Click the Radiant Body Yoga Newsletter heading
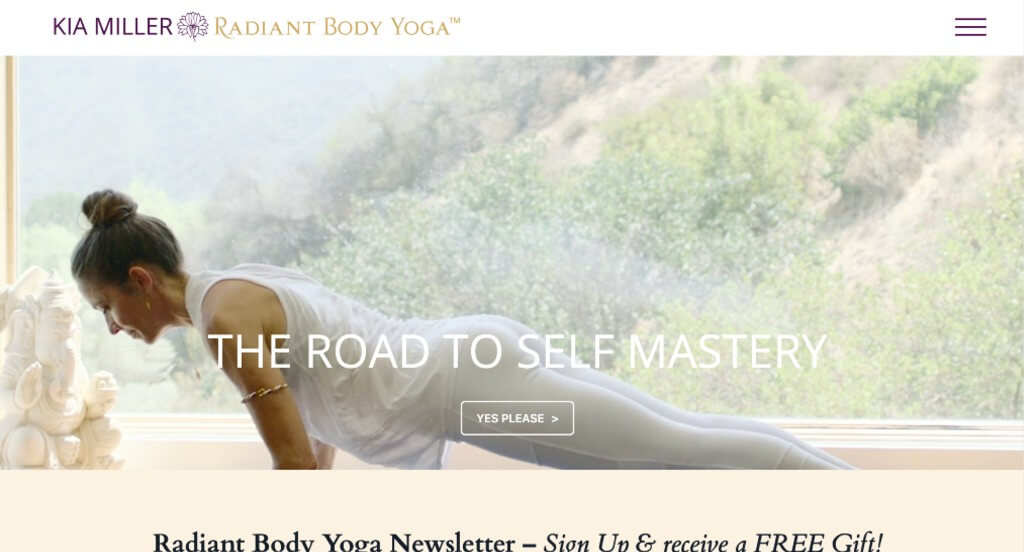The height and width of the screenshot is (552, 1024). tap(334, 542)
